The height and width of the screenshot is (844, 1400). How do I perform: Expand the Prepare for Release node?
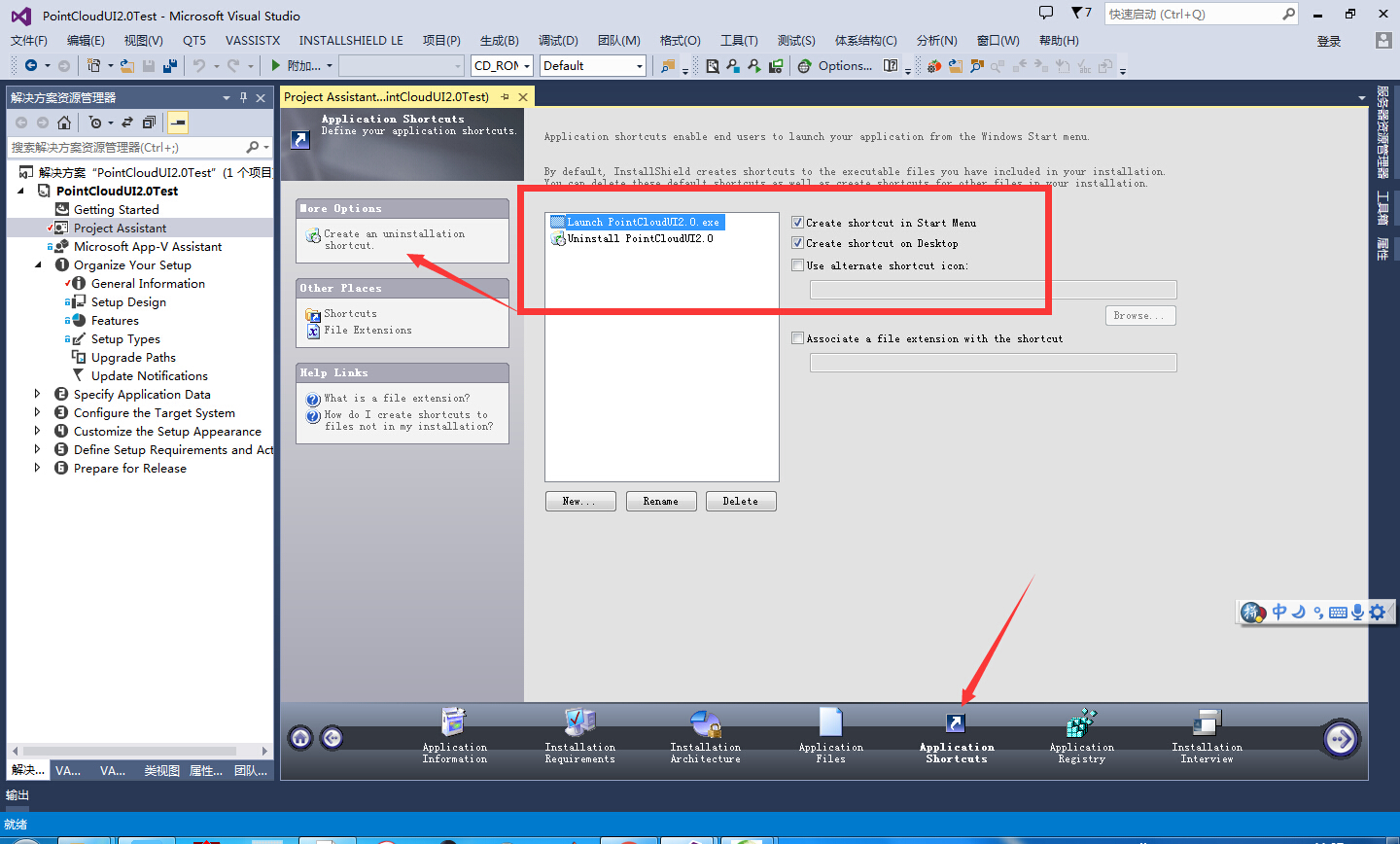[37, 468]
